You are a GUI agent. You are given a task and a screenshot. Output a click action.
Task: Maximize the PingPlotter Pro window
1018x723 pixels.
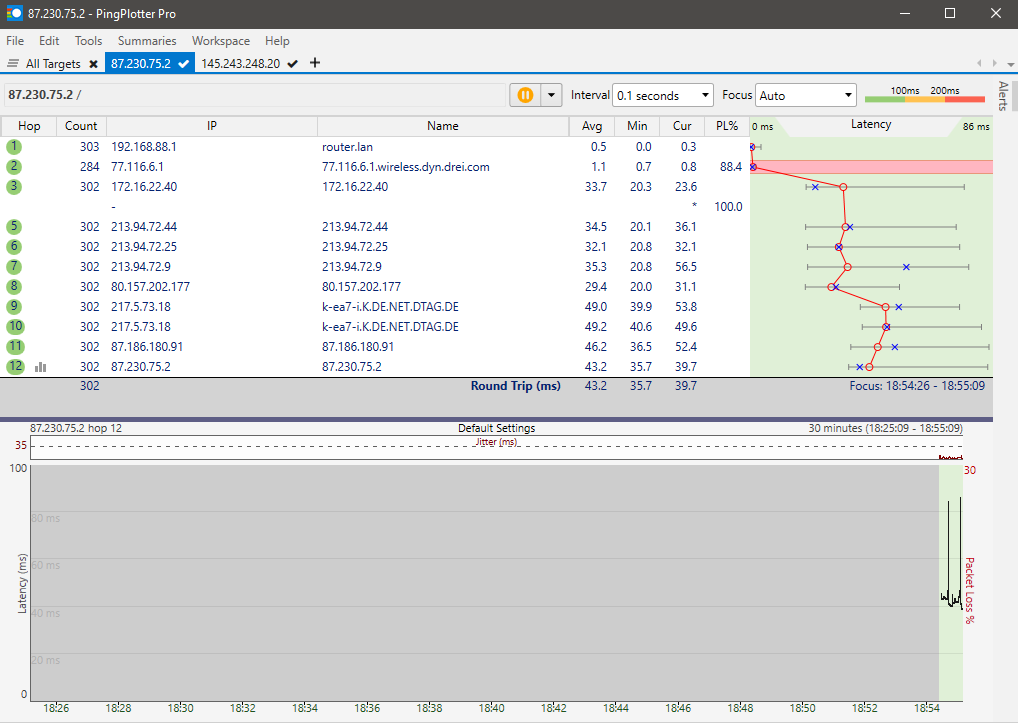[950, 14]
